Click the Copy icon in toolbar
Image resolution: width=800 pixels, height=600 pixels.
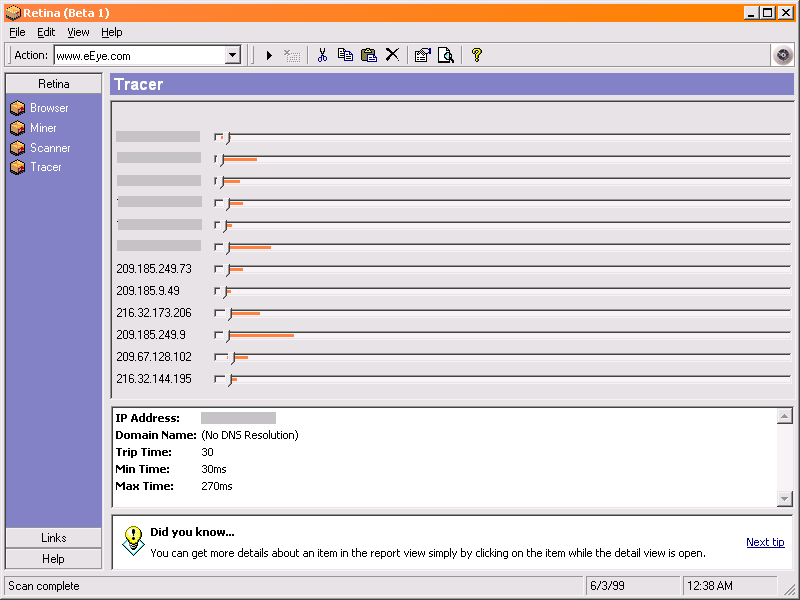345,55
